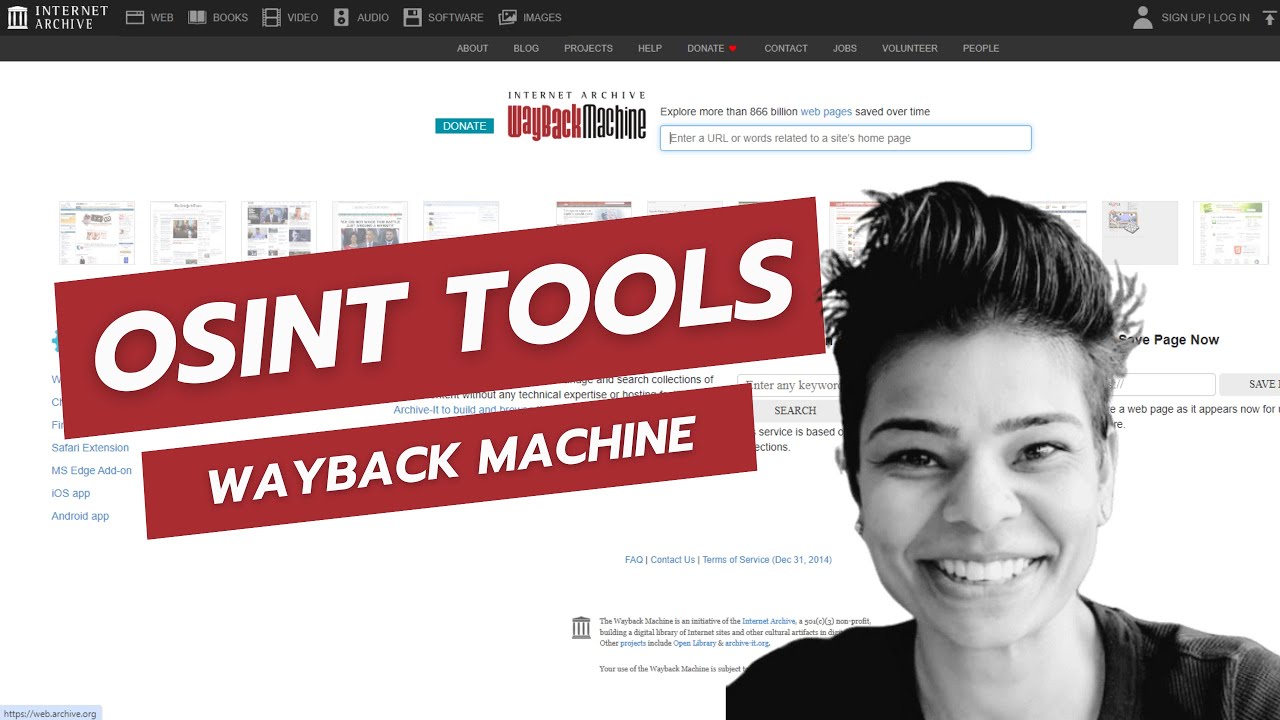Open the BLOG menu item
Viewport: 1280px width, 720px height.
(x=526, y=48)
